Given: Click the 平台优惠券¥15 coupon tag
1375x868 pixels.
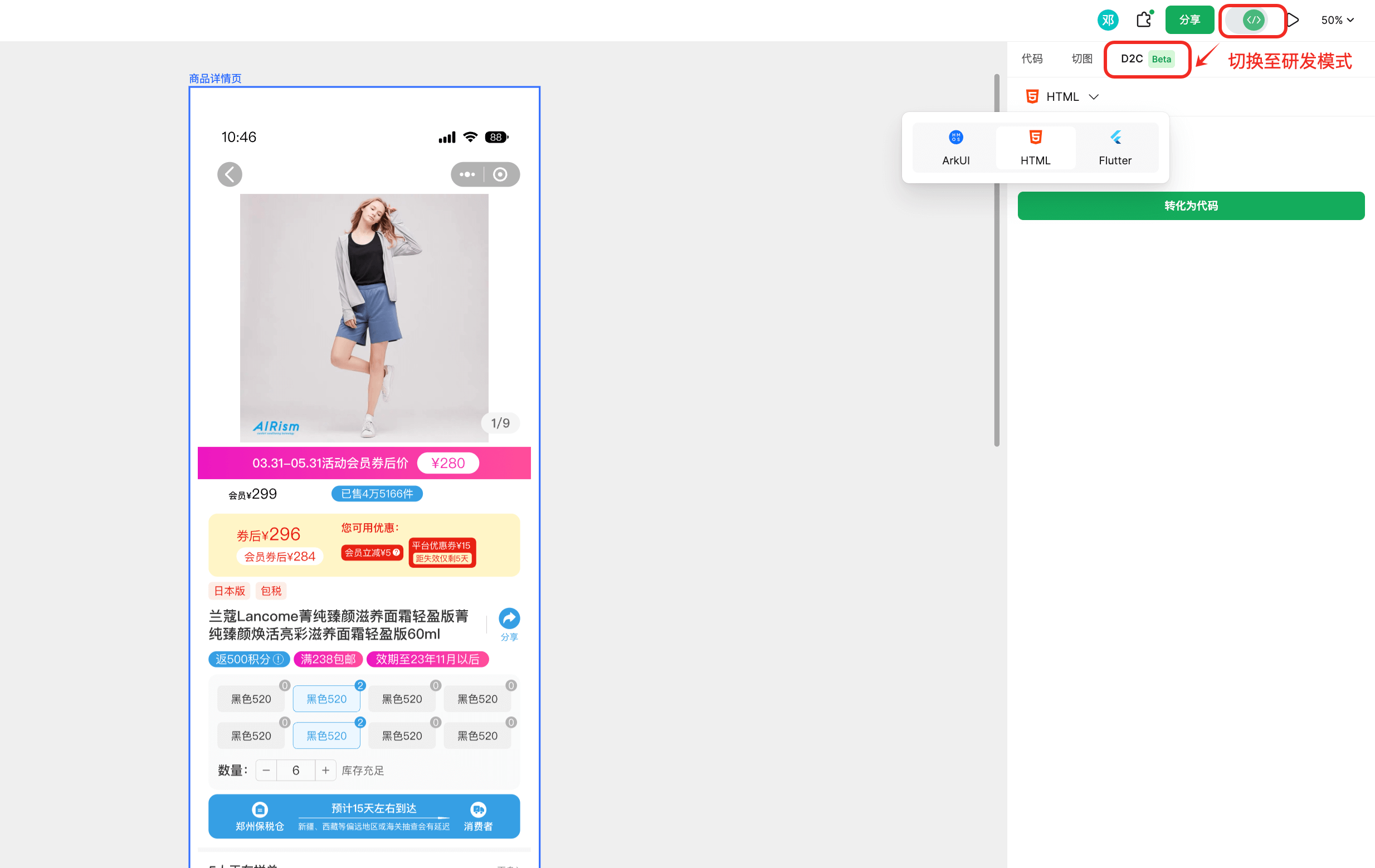Looking at the screenshot, I should pos(442,552).
